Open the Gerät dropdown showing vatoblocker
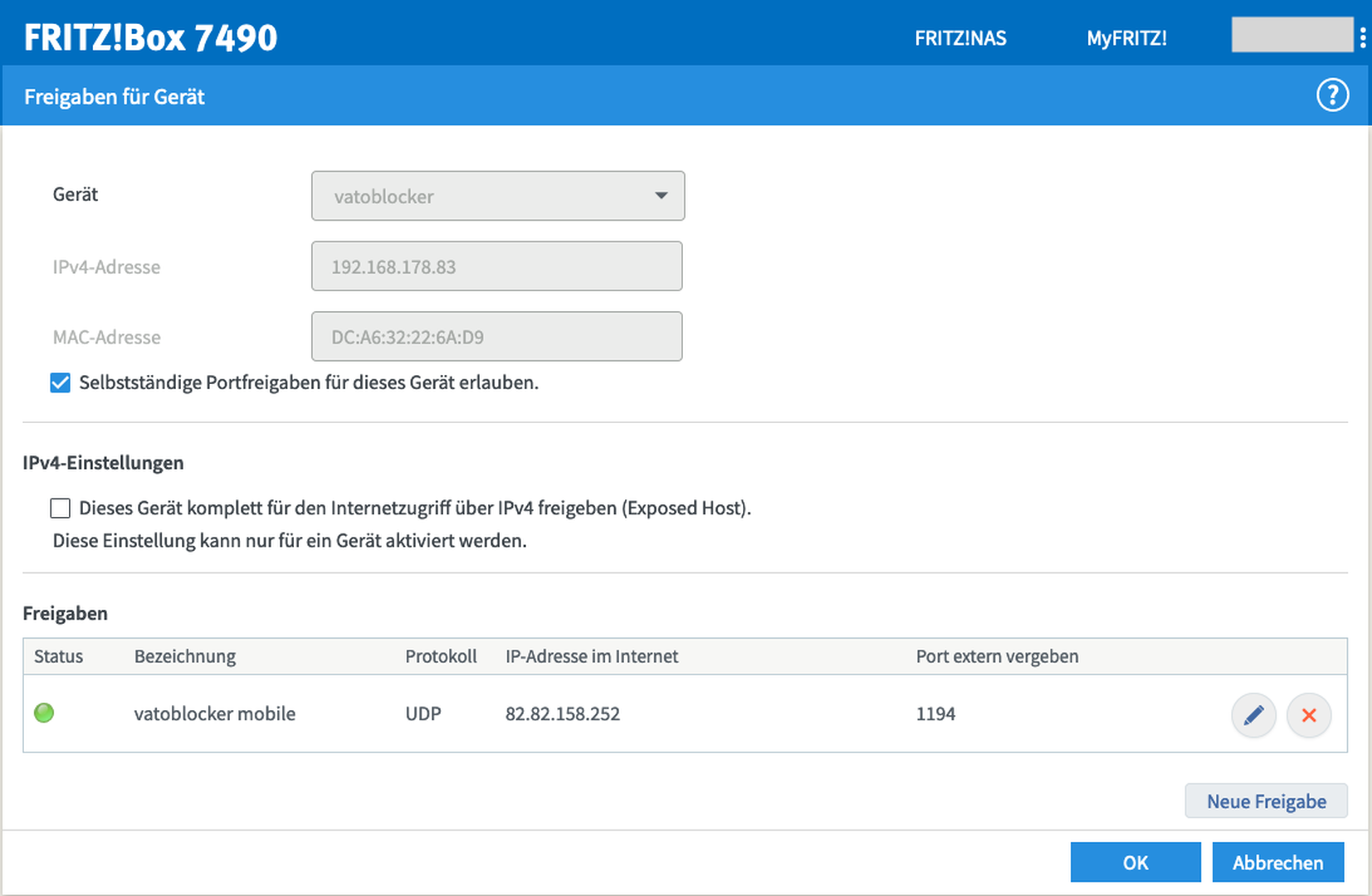Image resolution: width=1372 pixels, height=896 pixels. pyautogui.click(x=498, y=196)
